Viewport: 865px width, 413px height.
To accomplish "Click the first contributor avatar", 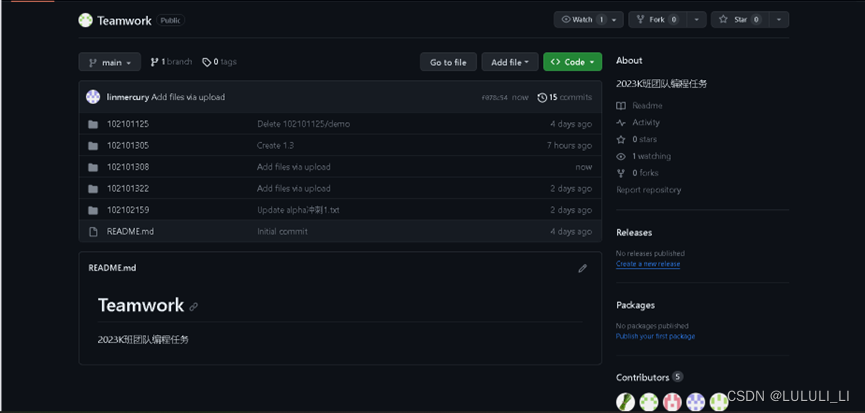I will pyautogui.click(x=625, y=401).
